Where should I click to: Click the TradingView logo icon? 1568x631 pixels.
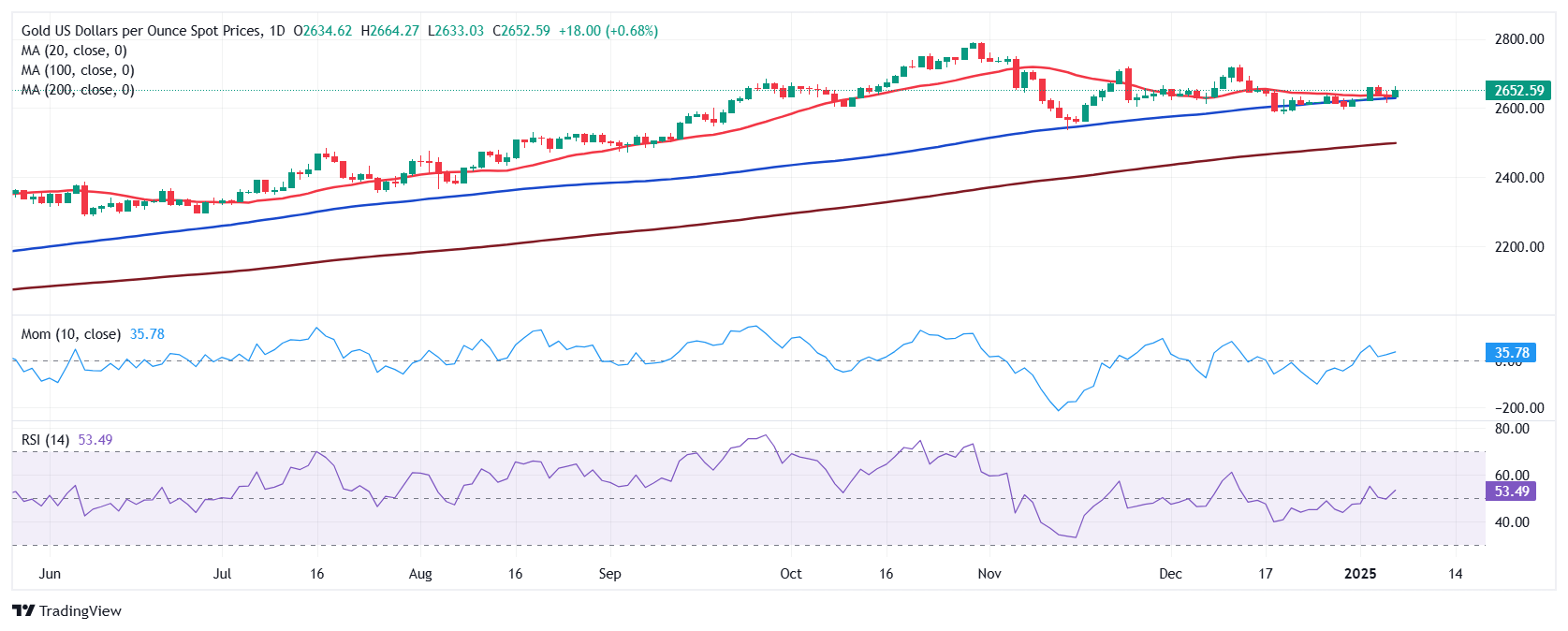pos(23,611)
